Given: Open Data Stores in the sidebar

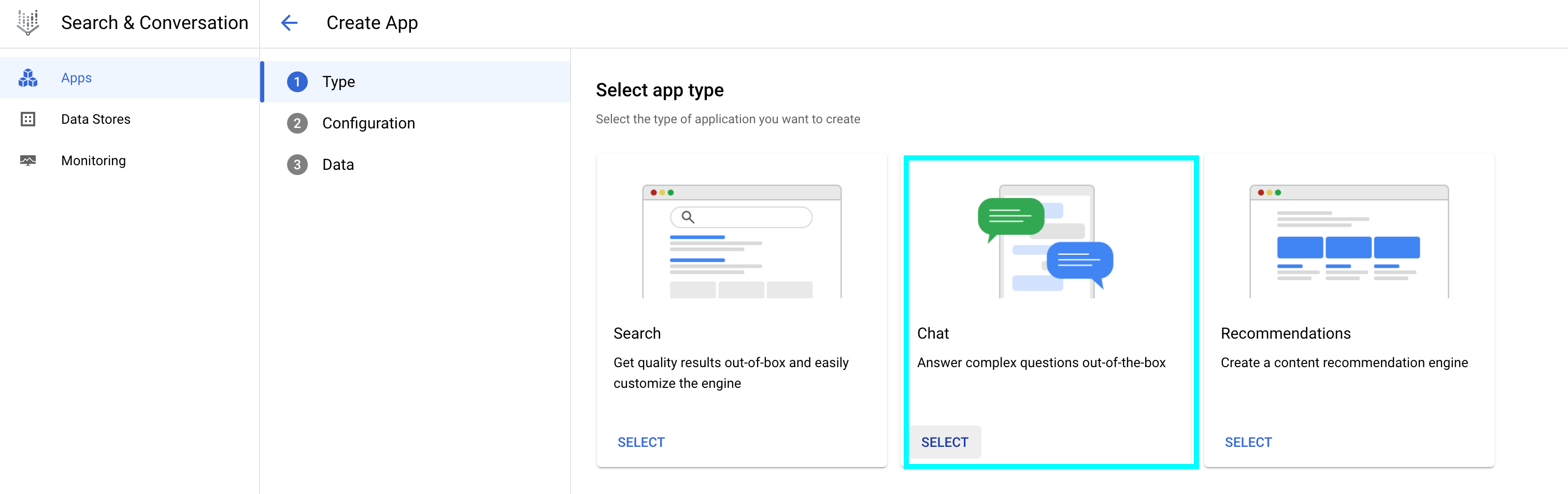Looking at the screenshot, I should 95,119.
